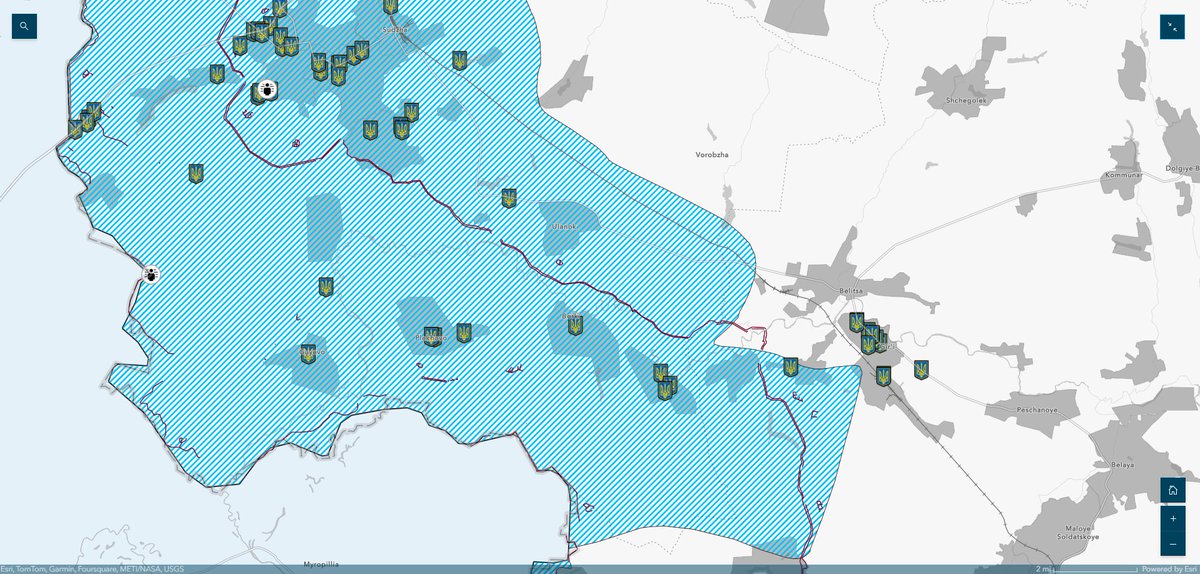
Task: Select the lone trident northeast of the border bug marker
Action: point(196,174)
